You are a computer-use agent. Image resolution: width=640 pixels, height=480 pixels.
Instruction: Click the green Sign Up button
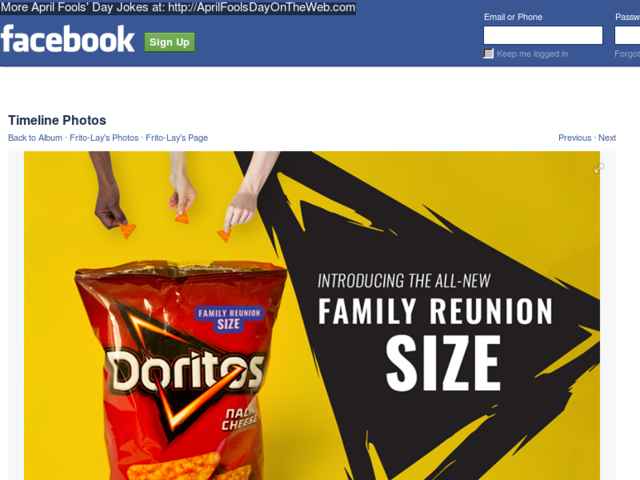(169, 42)
